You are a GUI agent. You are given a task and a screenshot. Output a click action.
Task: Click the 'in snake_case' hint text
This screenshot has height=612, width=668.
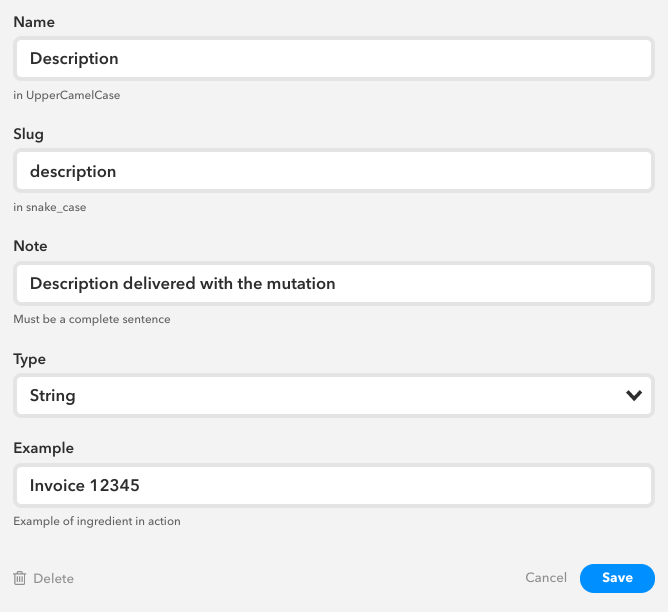tap(50, 207)
